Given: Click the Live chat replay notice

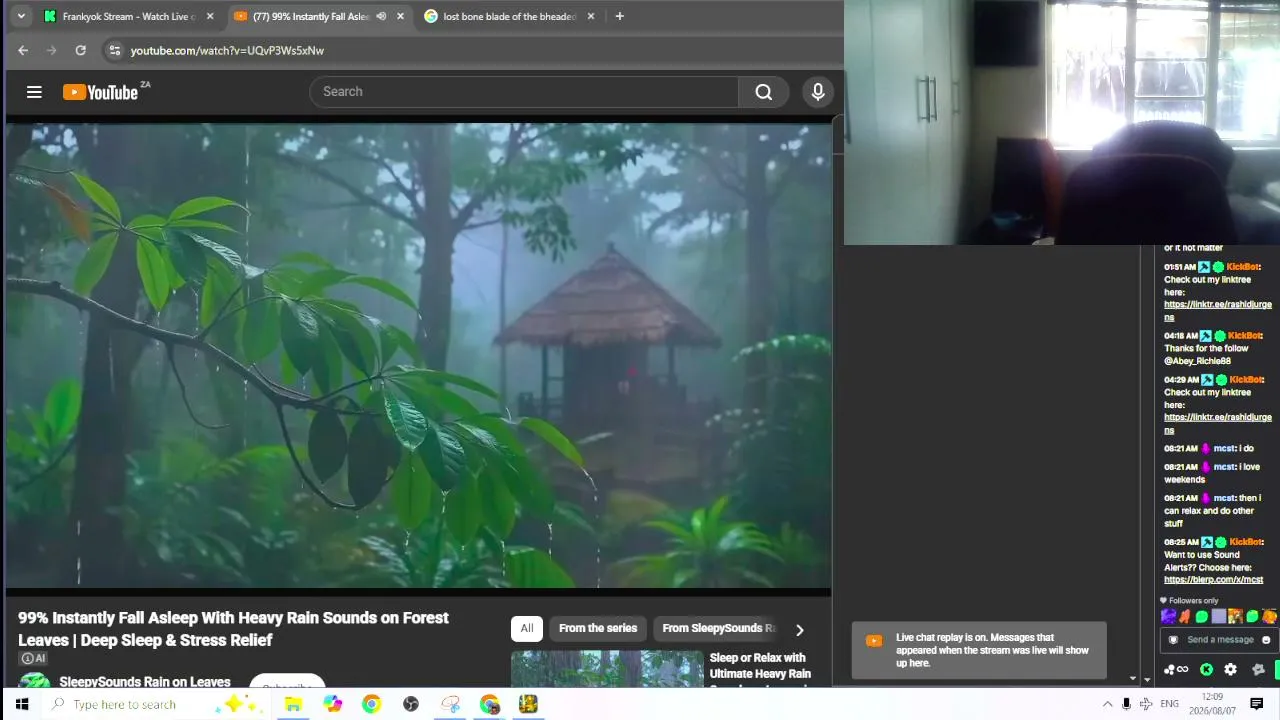Looking at the screenshot, I should pos(979,650).
